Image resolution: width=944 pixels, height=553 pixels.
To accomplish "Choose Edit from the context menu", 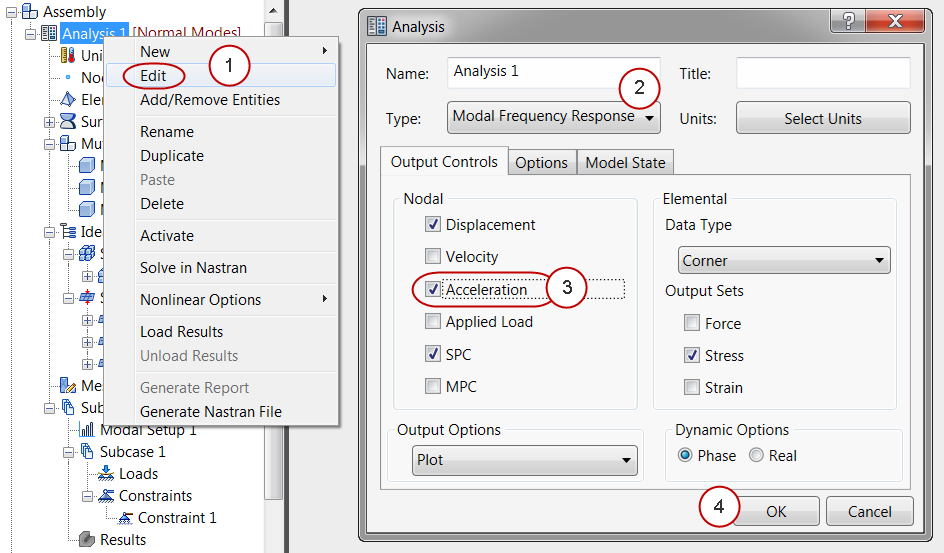I will (153, 76).
